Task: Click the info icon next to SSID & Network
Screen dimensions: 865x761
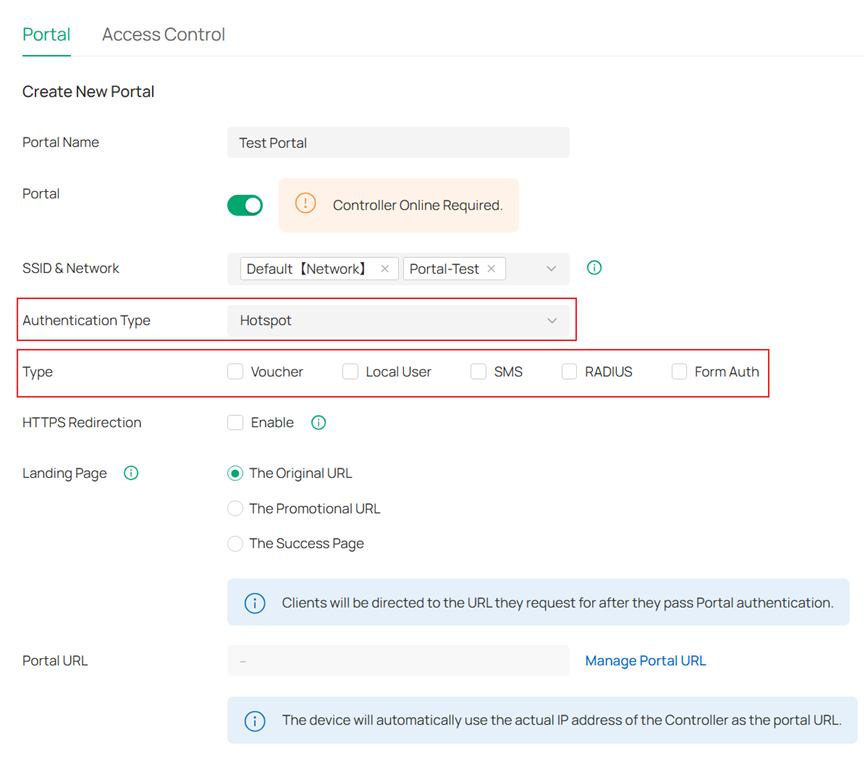Action: coord(594,268)
